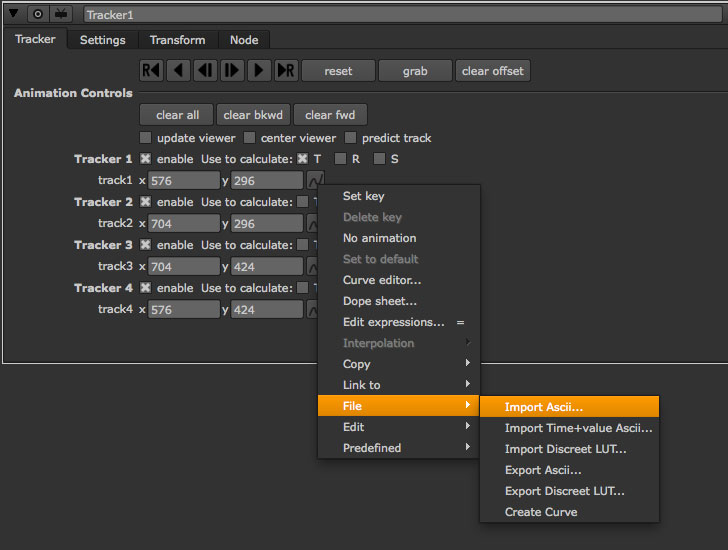728x550 pixels.
Task: Toggle Tracker 1 enable checkbox
Action: [x=146, y=159]
